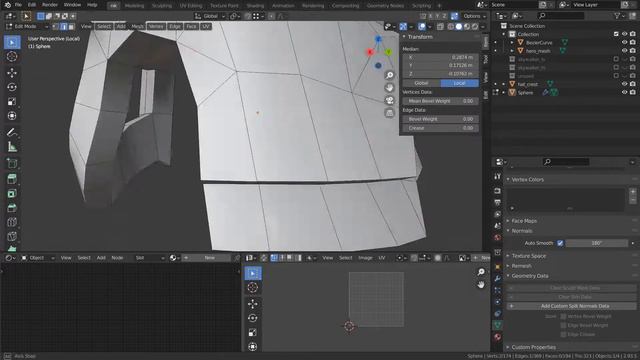Open the File menu
The height and width of the screenshot is (360, 640).
point(18,5)
